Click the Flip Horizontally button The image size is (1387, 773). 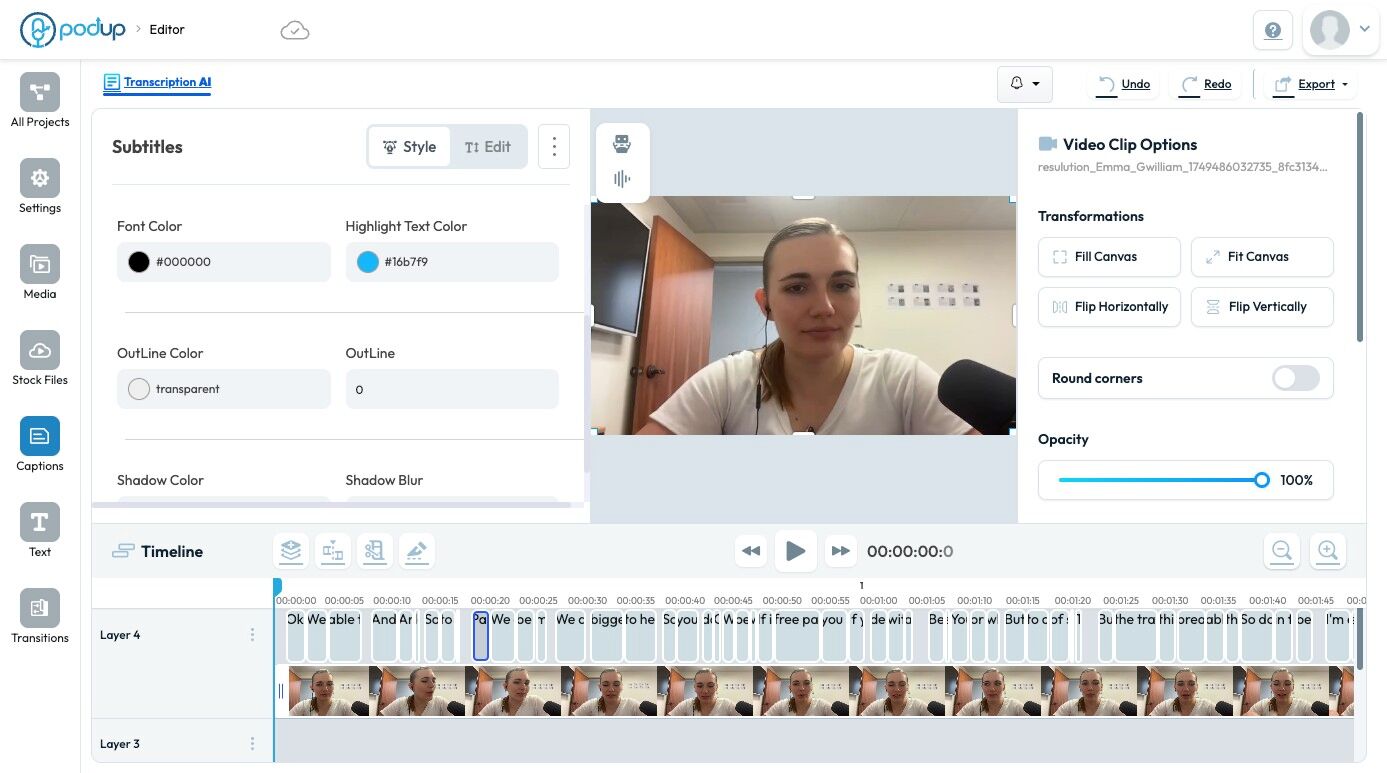(1109, 307)
